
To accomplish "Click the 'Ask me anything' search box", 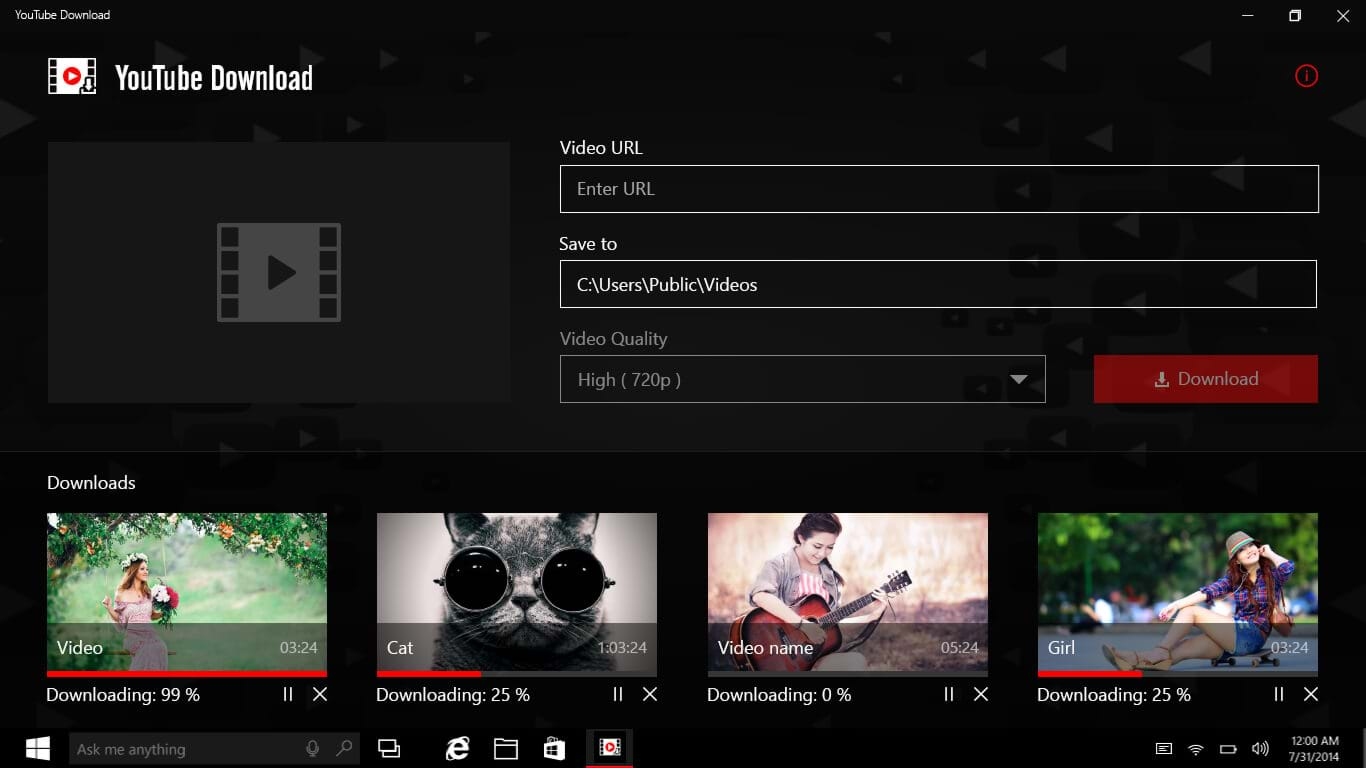I will tap(214, 749).
